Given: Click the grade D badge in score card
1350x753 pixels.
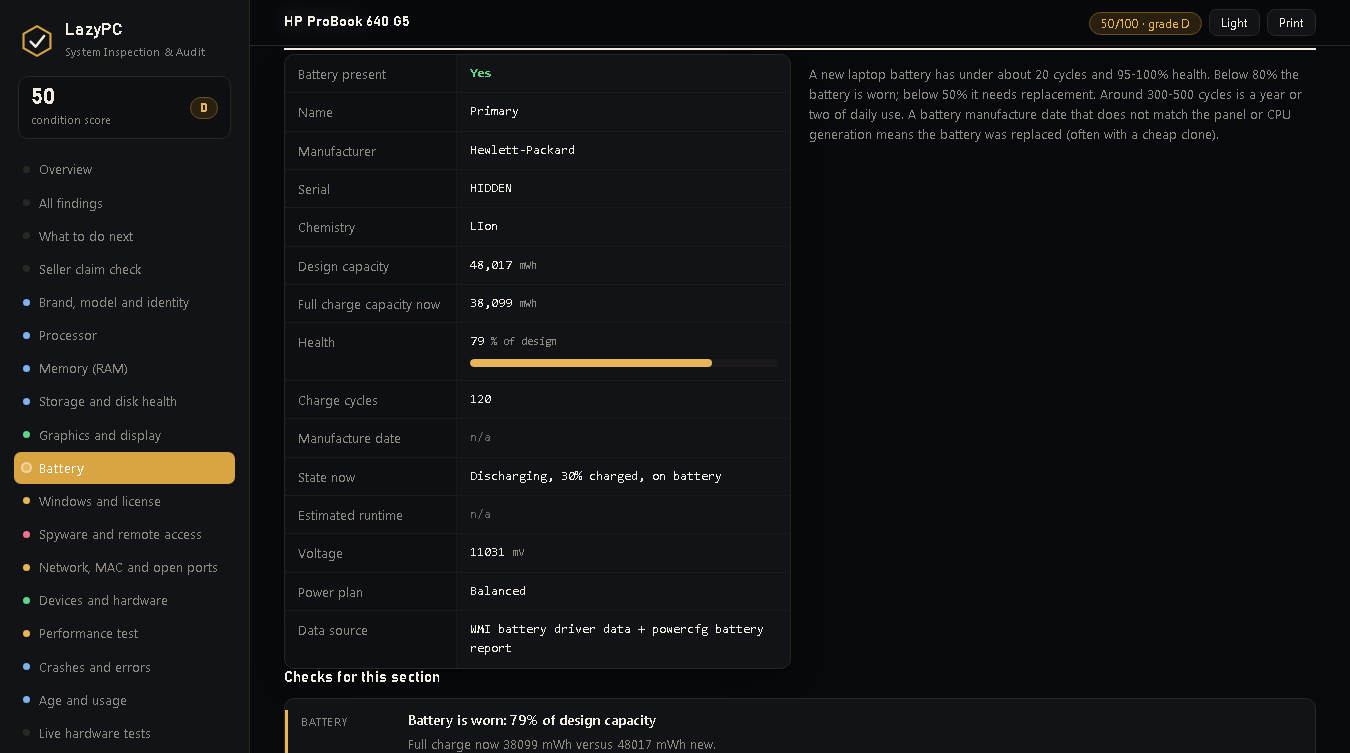Looking at the screenshot, I should click(204, 108).
